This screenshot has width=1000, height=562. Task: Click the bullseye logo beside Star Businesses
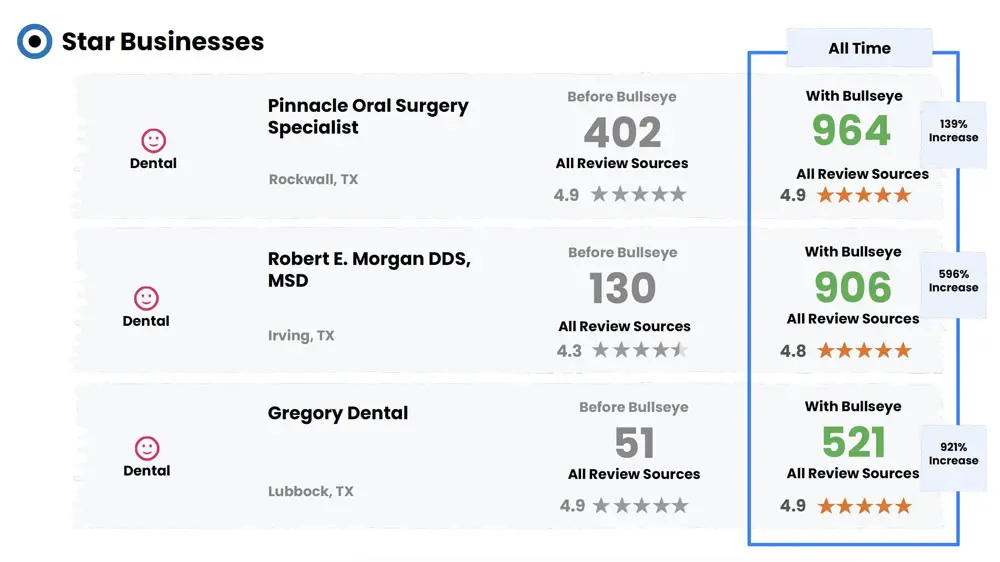click(34, 41)
